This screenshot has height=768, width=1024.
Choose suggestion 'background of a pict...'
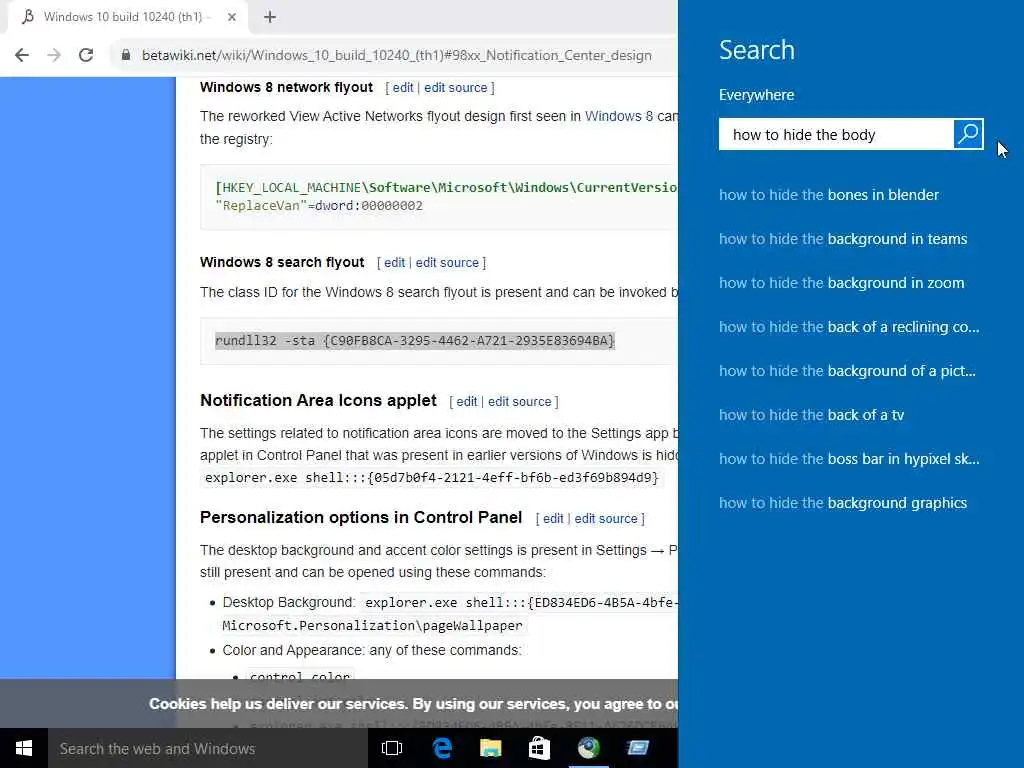(x=848, y=371)
